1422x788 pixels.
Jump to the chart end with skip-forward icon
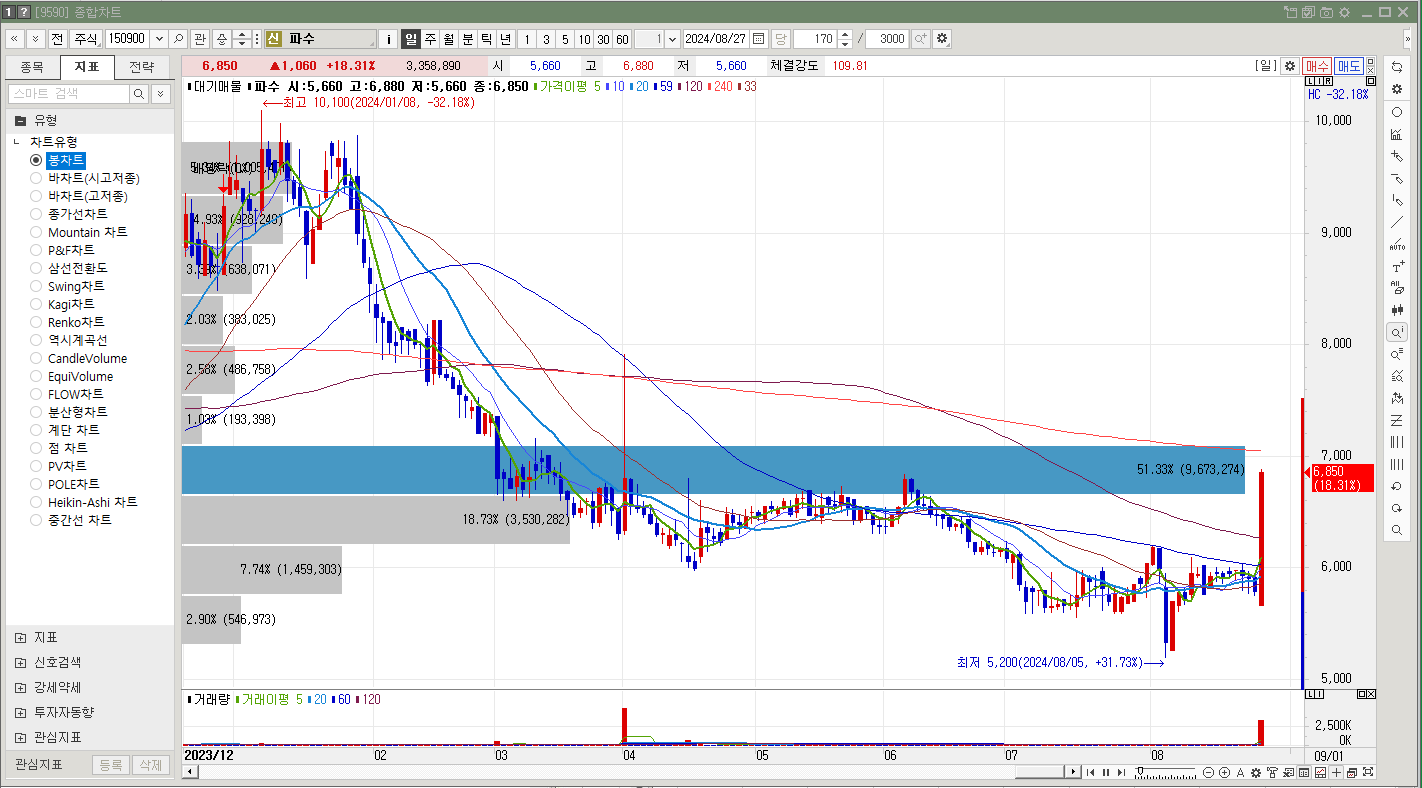pos(1121,772)
